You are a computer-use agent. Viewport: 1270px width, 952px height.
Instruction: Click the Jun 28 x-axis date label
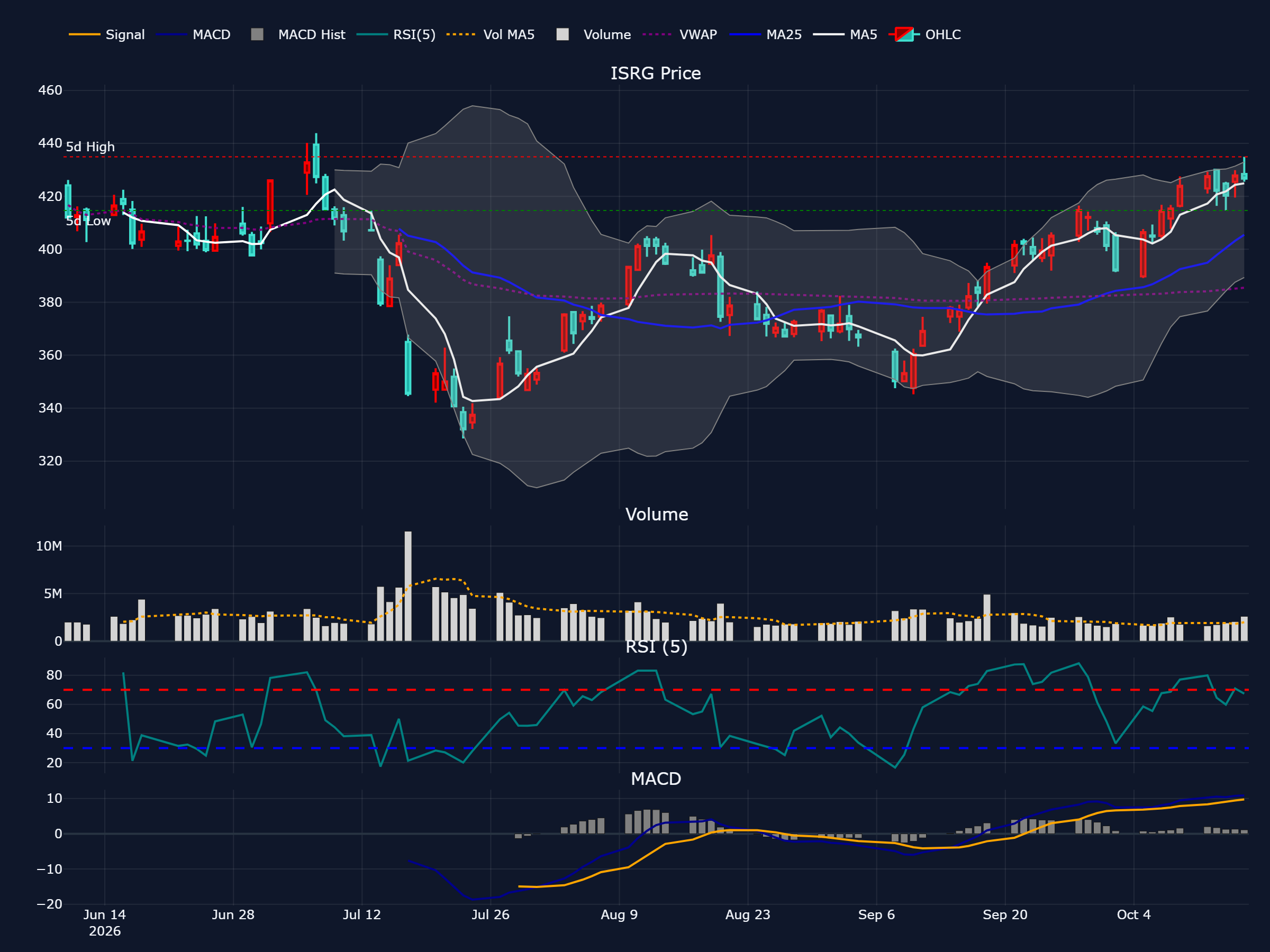pyautogui.click(x=233, y=914)
